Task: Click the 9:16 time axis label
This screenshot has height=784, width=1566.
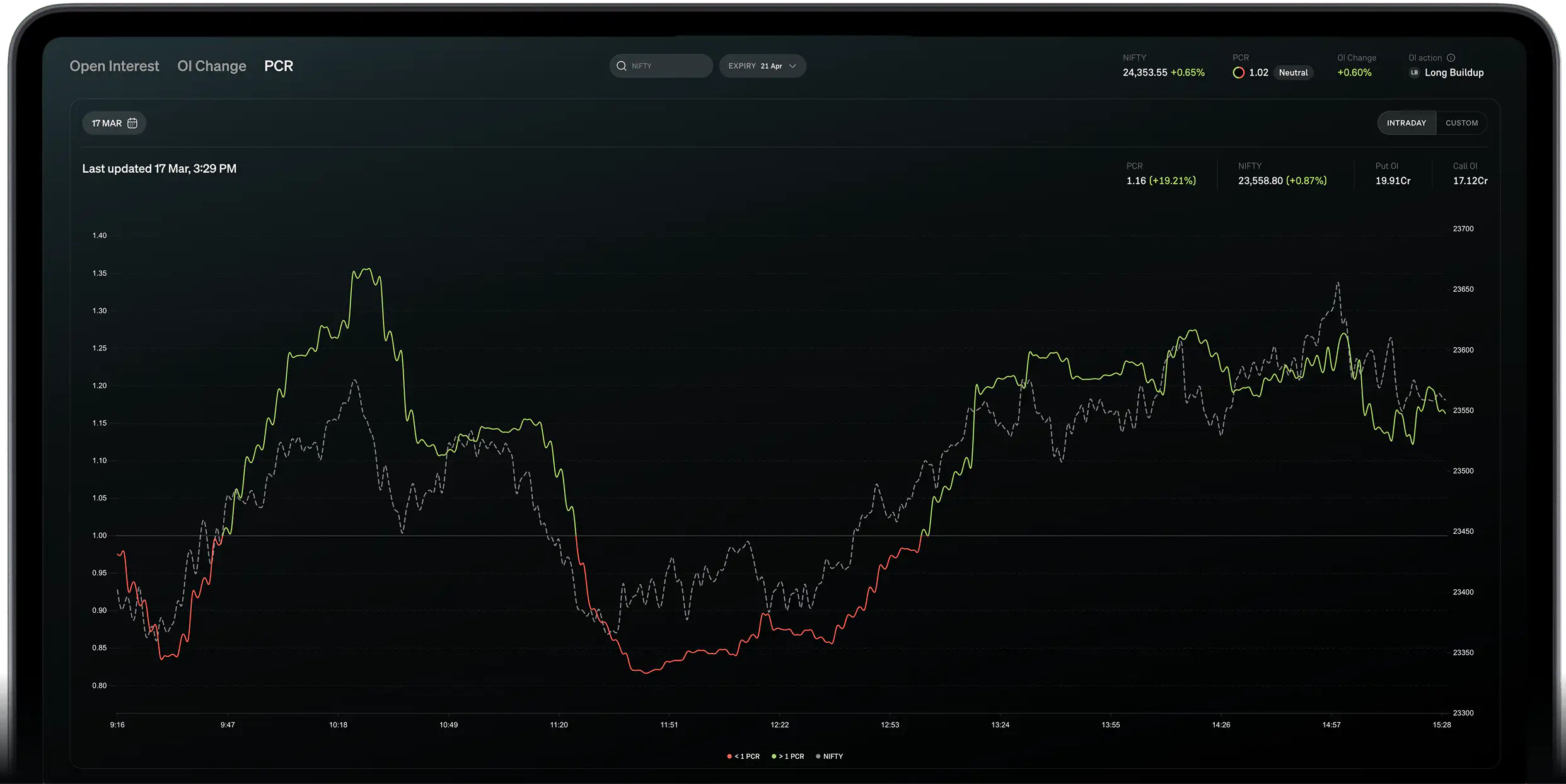Action: (x=117, y=725)
